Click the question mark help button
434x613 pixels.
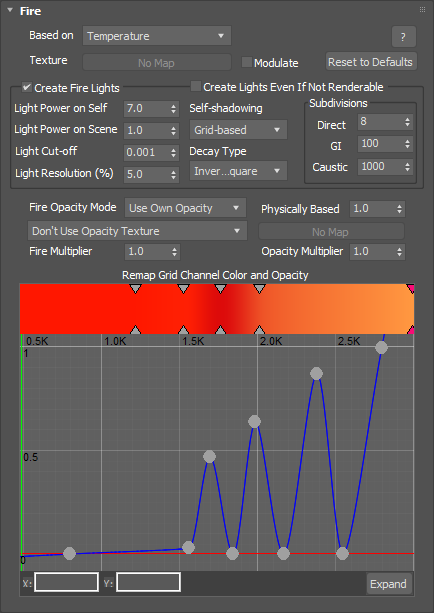pyautogui.click(x=404, y=37)
